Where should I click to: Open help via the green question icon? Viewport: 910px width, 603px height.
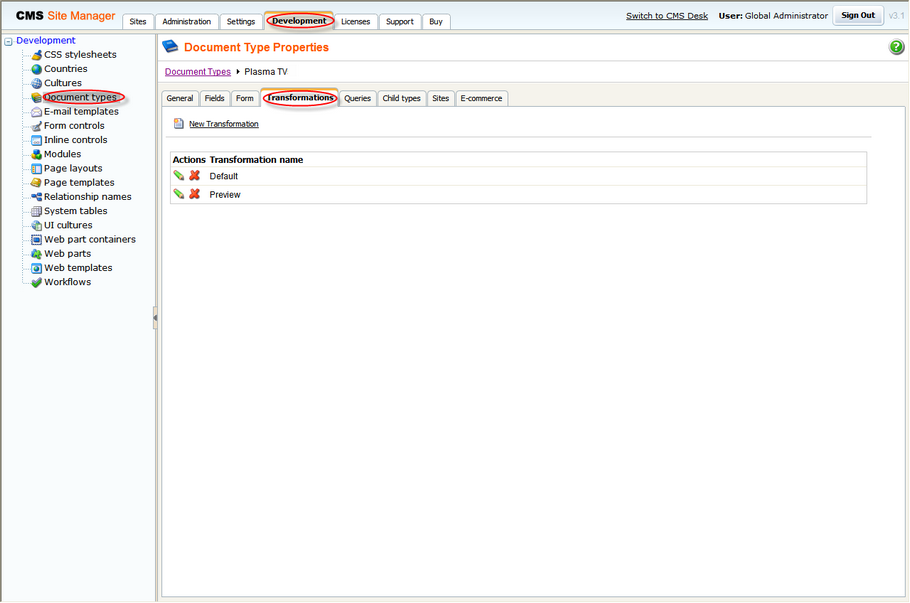[x=896, y=47]
